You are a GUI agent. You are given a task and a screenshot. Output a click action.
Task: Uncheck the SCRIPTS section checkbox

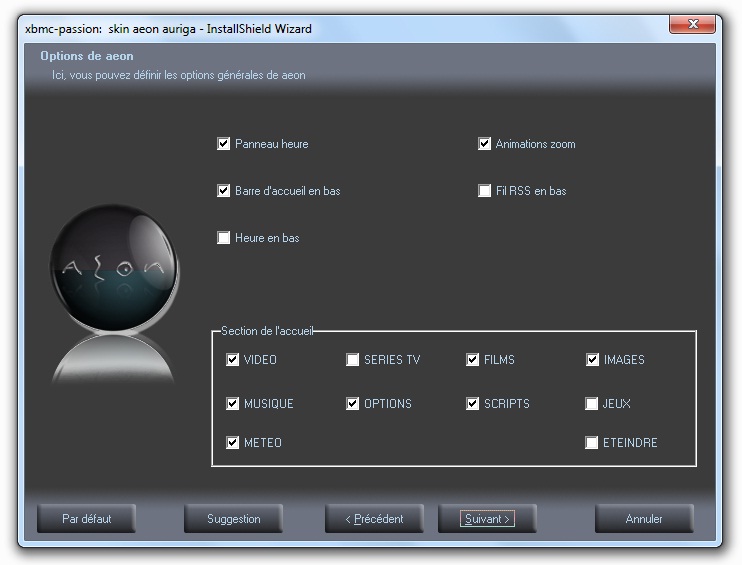[x=473, y=404]
